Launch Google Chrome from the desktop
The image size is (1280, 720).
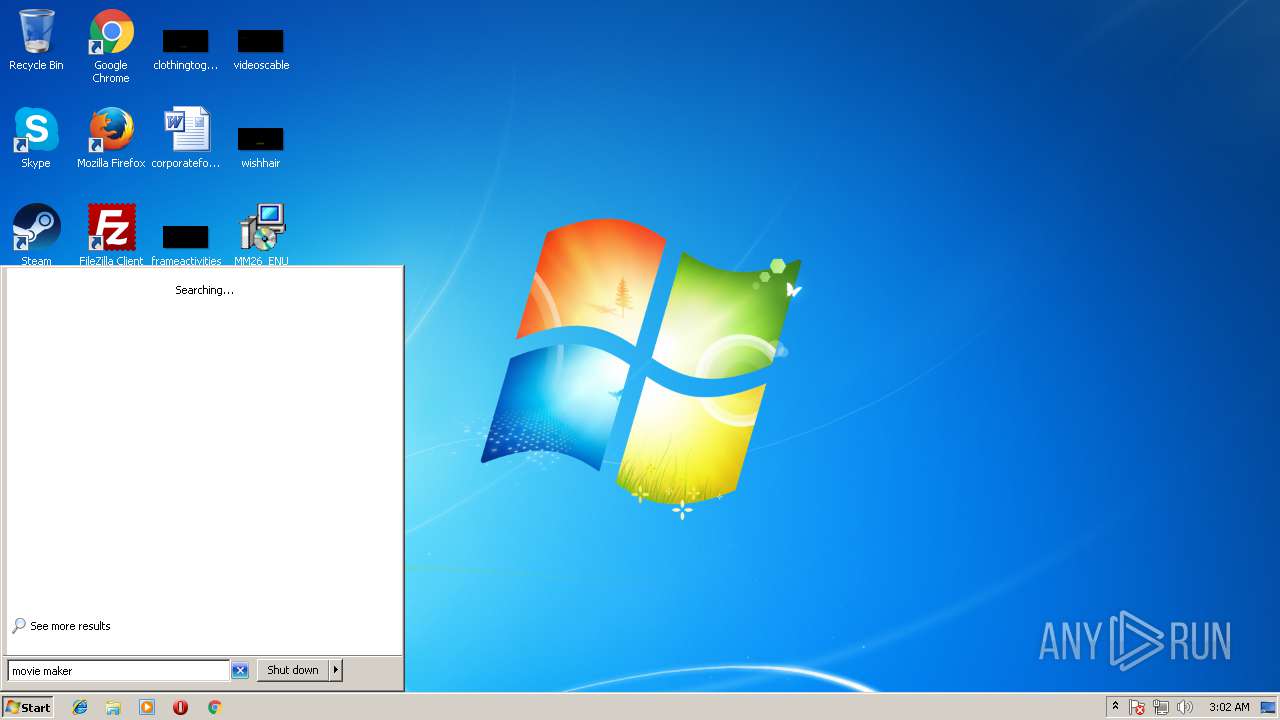click(111, 46)
